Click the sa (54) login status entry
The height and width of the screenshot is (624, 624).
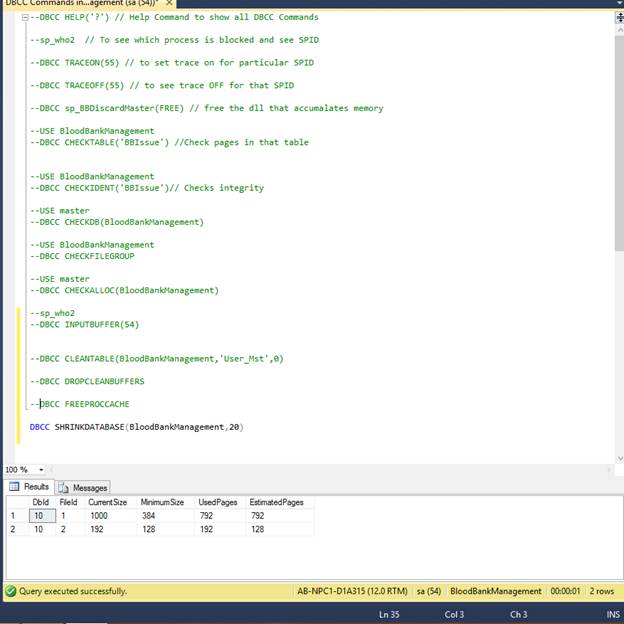[429, 591]
